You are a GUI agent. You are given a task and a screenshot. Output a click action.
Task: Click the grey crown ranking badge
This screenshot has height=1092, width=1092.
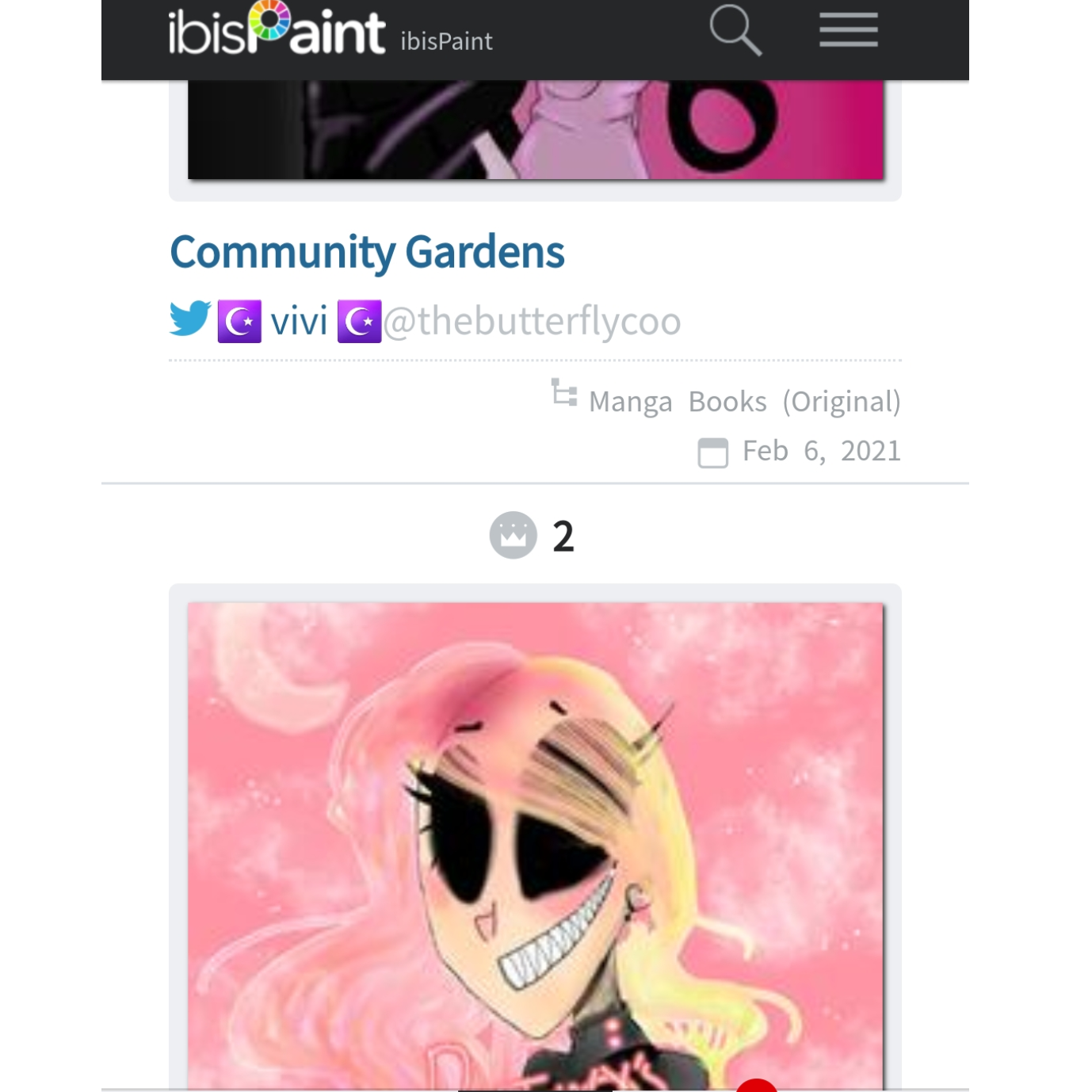pos(513,535)
